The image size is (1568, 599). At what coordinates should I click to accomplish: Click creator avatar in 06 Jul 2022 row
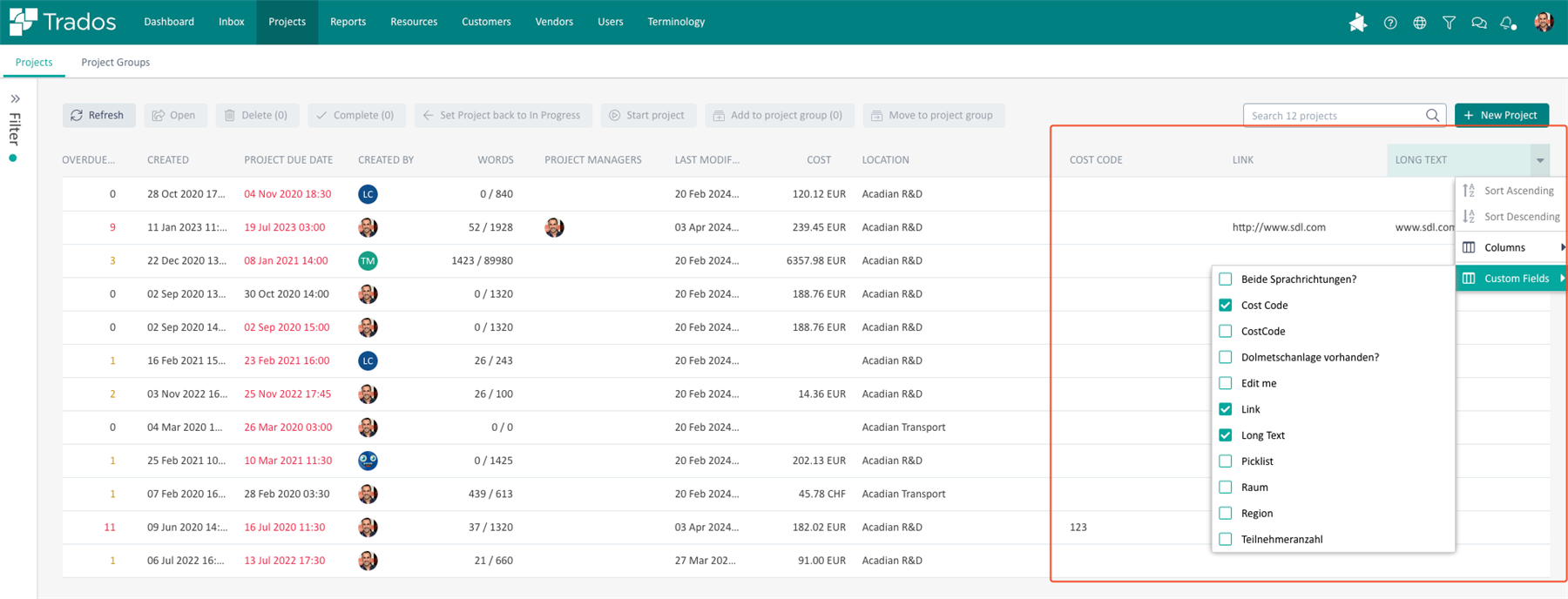pyautogui.click(x=368, y=561)
